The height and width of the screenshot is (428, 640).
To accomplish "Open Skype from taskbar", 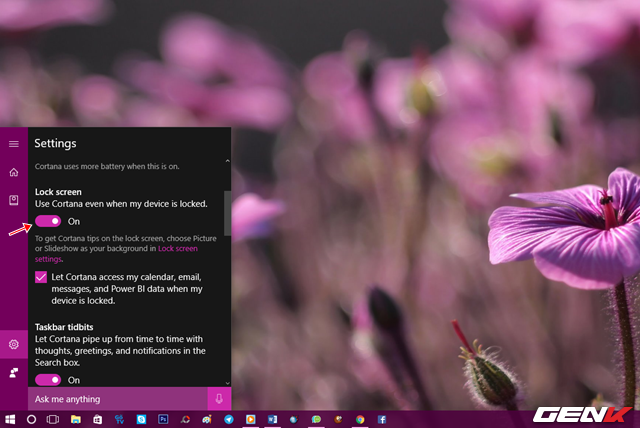I will coord(141,419).
